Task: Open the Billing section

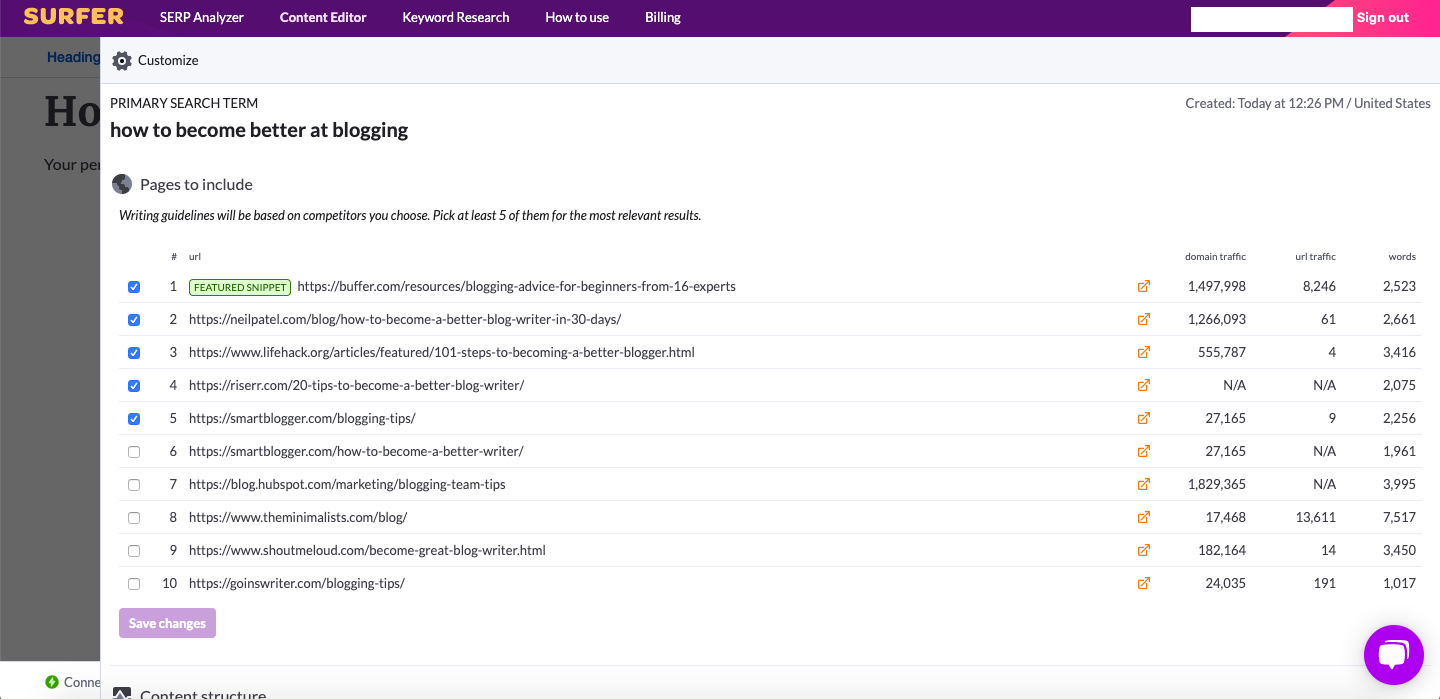Action: [x=663, y=17]
